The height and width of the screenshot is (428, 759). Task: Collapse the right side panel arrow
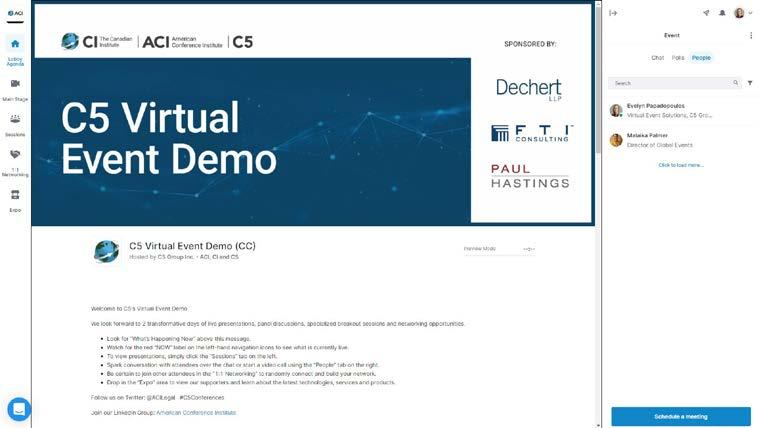pyautogui.click(x=613, y=13)
